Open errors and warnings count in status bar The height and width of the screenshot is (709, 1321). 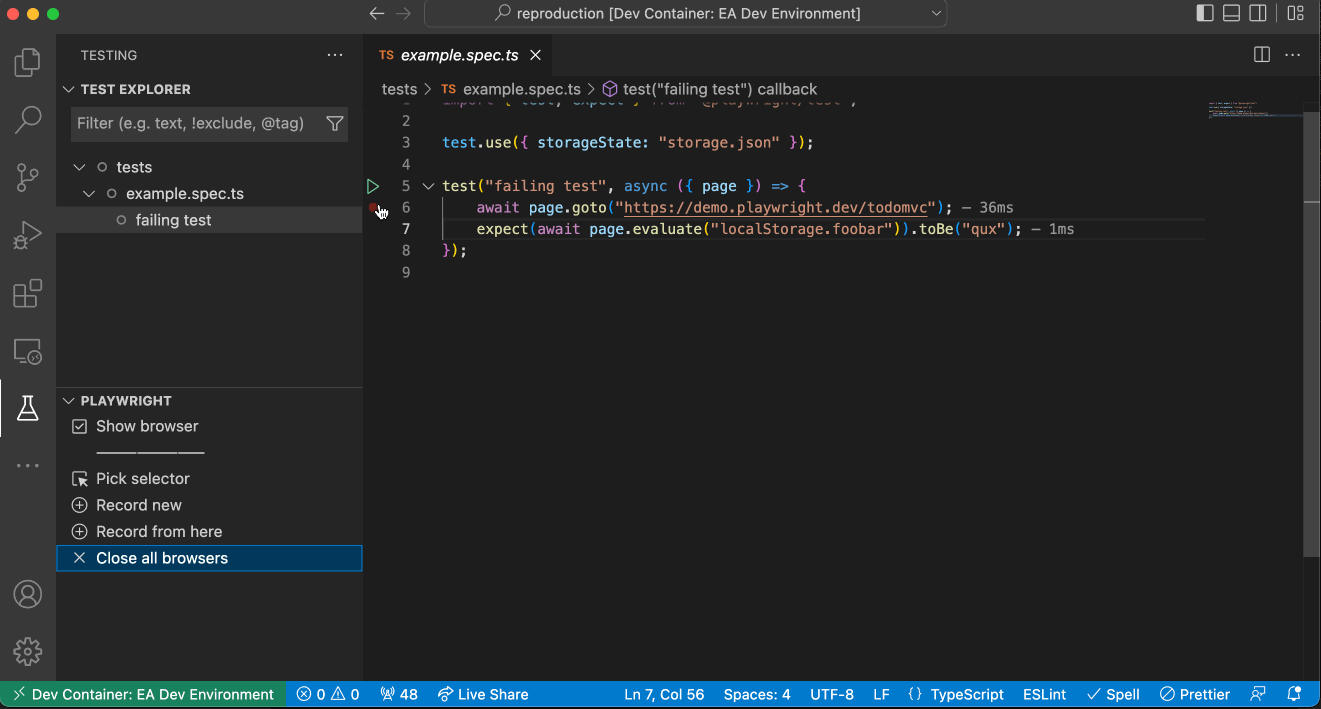[328, 694]
